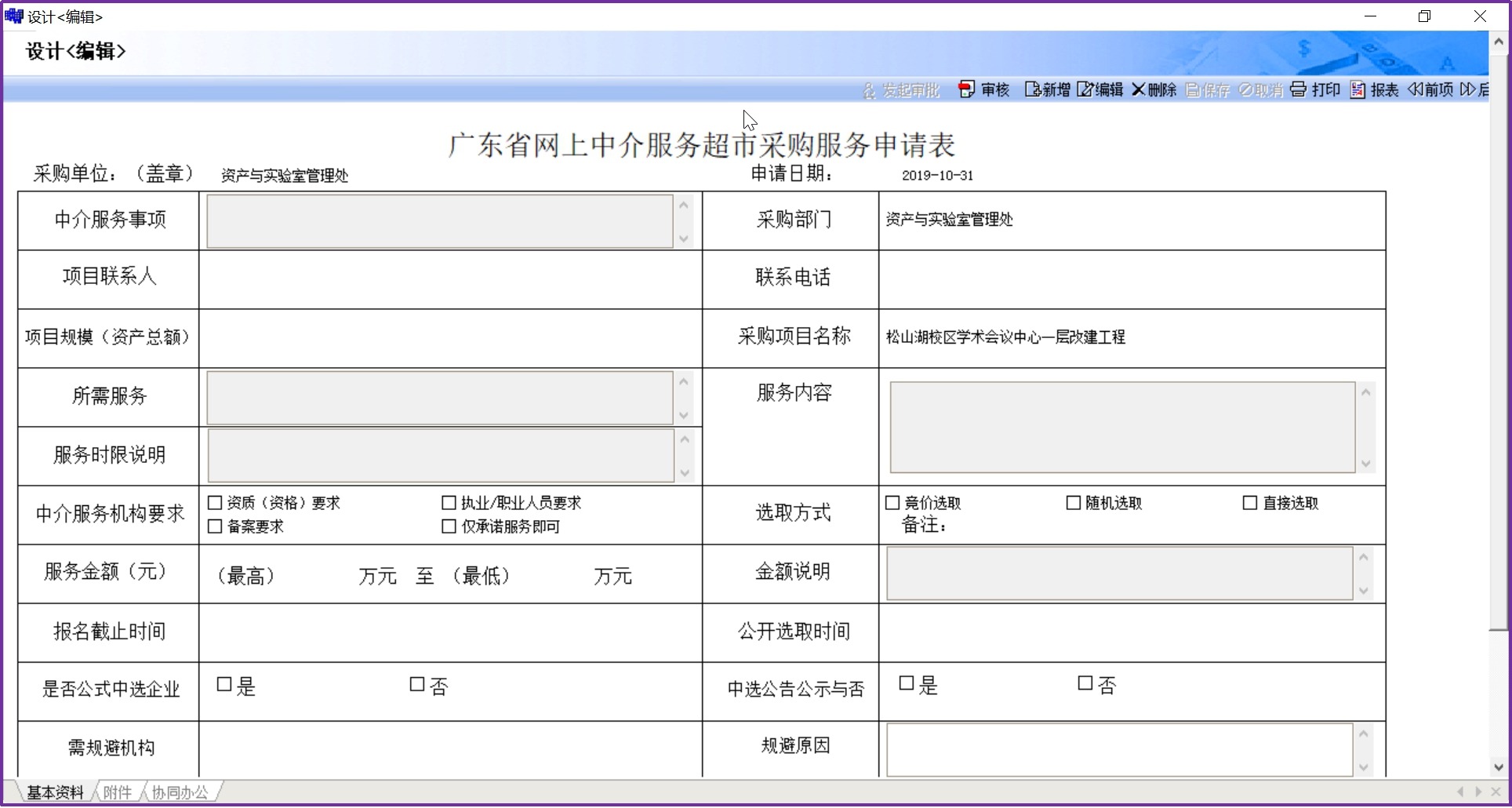This screenshot has width=1512, height=808.
Task: Tick the 随机选取 checkbox
Action: (1074, 503)
